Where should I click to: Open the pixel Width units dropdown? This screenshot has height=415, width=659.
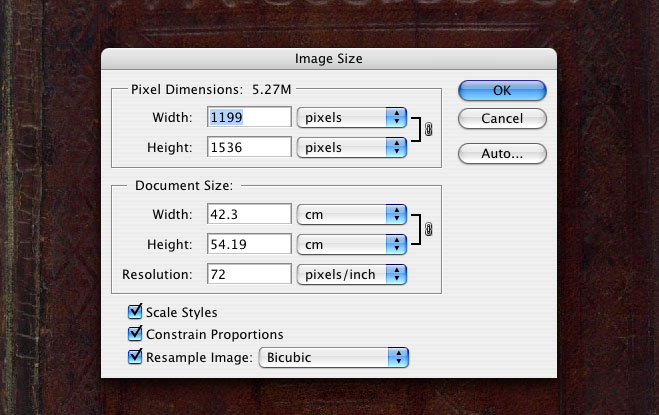(352, 117)
